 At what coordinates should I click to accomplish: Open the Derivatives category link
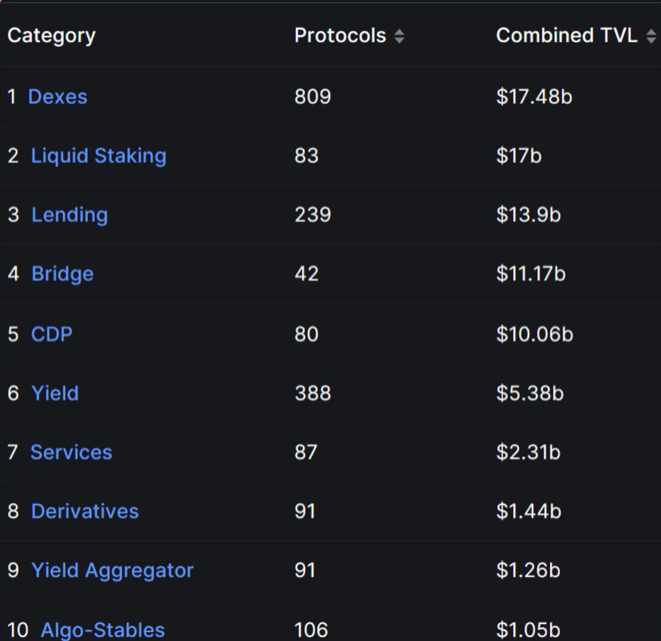[x=85, y=511]
